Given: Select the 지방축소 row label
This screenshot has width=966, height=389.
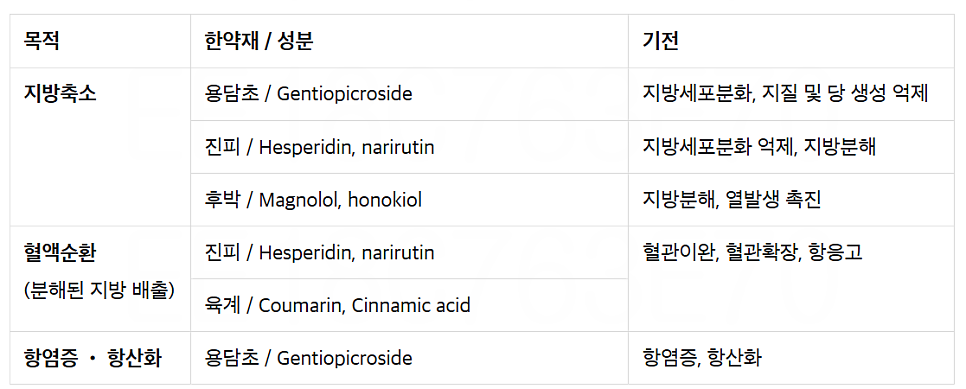Looking at the screenshot, I should (60, 94).
